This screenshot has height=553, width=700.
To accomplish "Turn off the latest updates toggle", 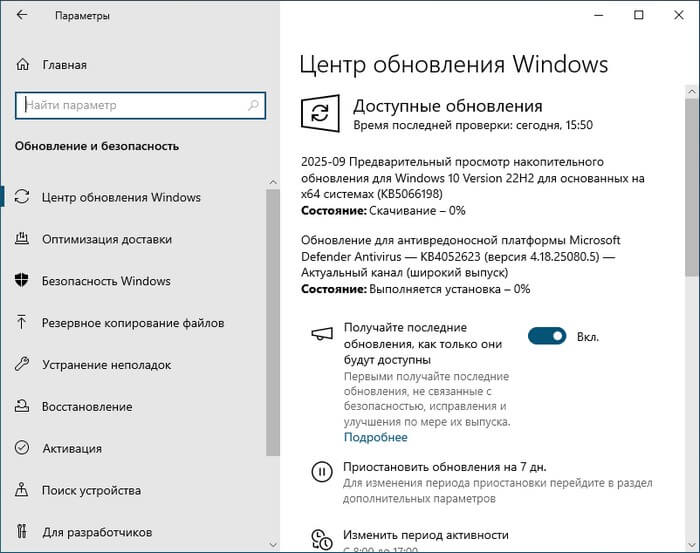I will point(546,337).
